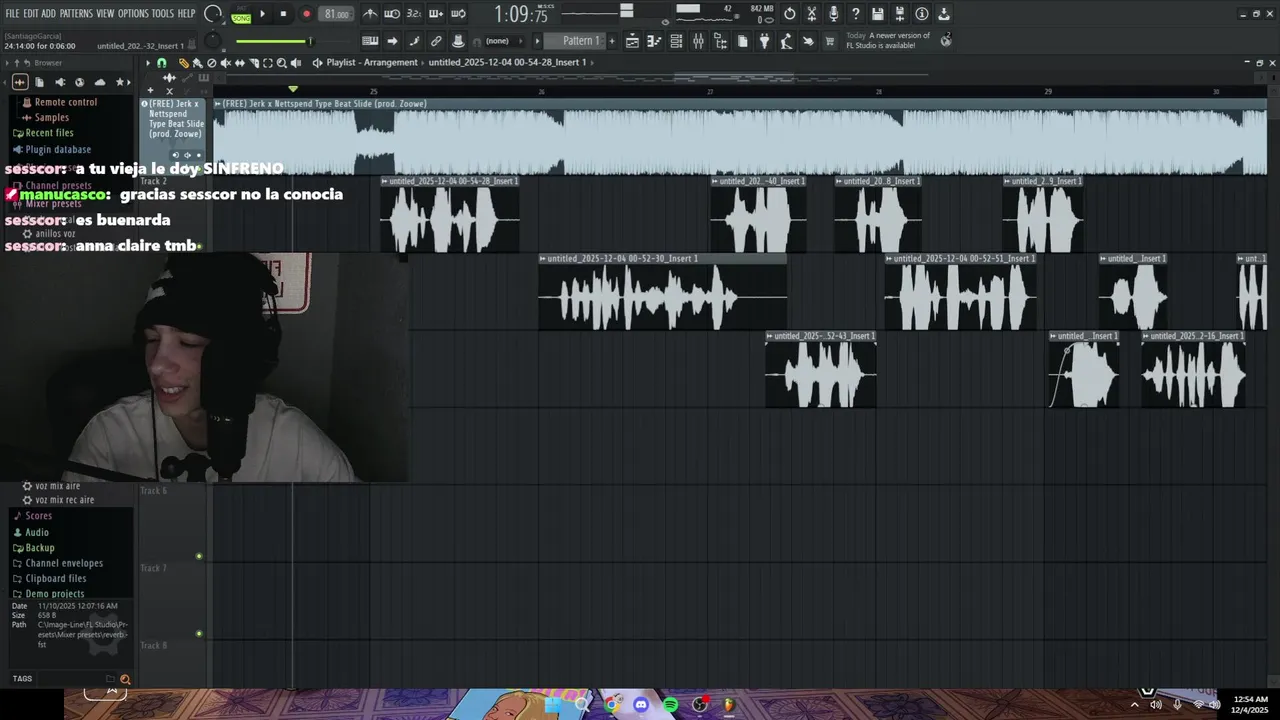
Task: Open the FILE menu
Action: click(12, 14)
